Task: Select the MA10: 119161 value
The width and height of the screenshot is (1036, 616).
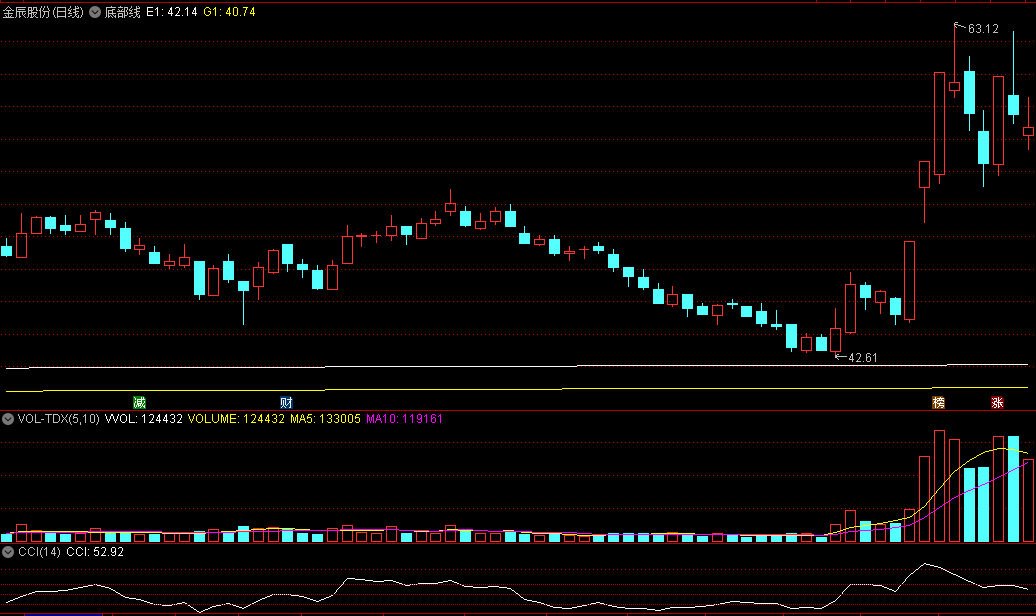Action: tap(404, 419)
